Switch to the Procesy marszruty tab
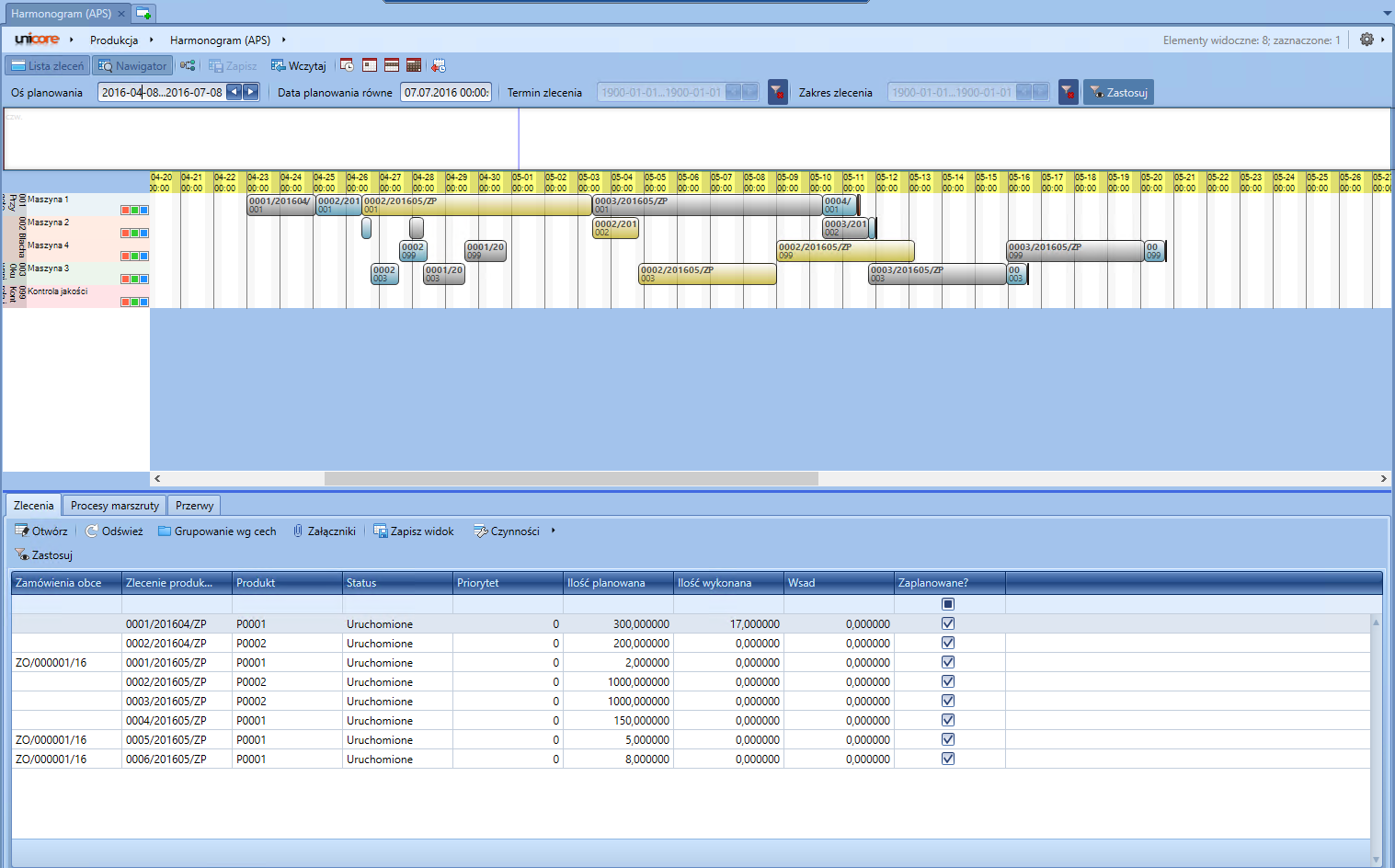The height and width of the screenshot is (868, 1395). click(x=115, y=505)
